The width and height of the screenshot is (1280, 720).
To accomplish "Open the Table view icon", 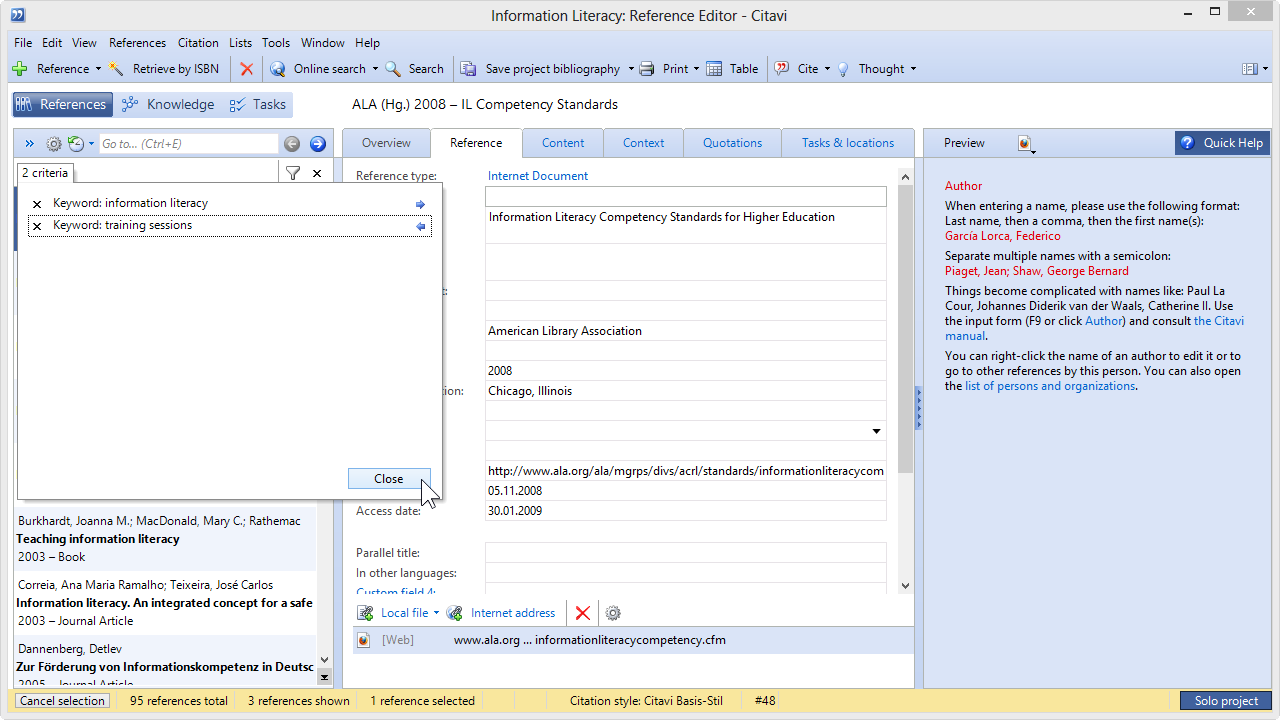I will (714, 69).
